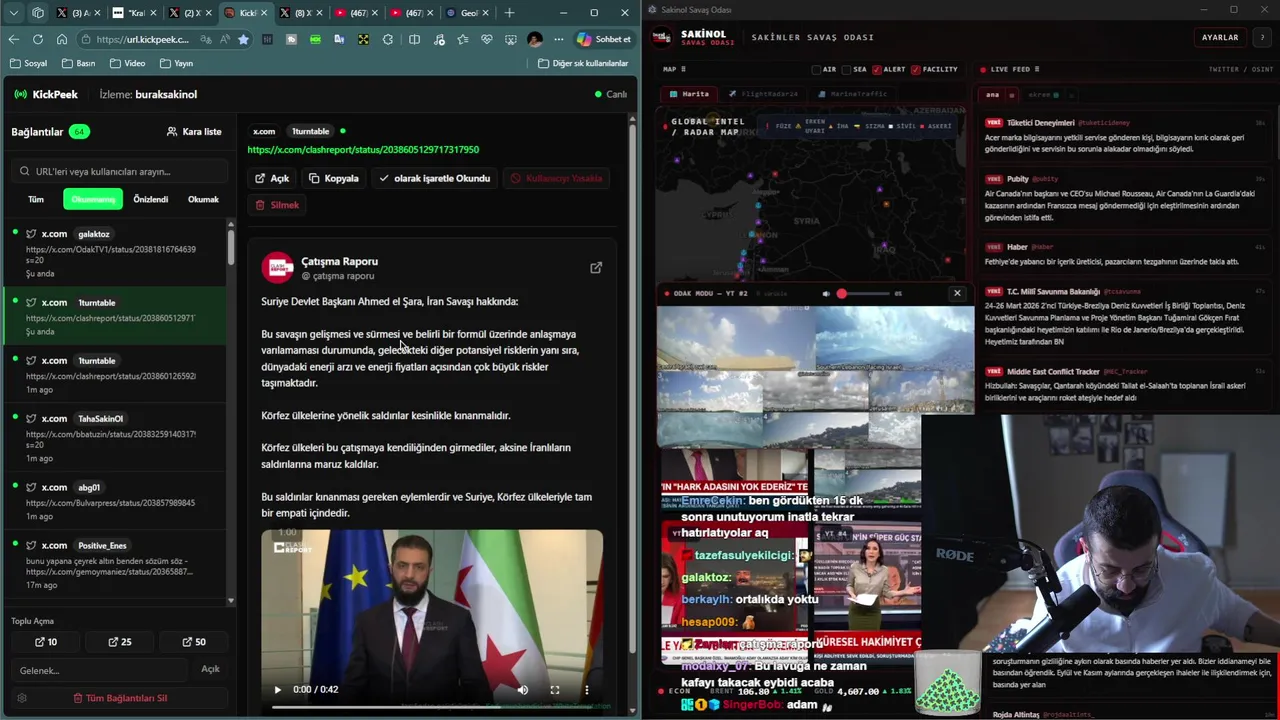Bulk open 25 links

pos(119,642)
